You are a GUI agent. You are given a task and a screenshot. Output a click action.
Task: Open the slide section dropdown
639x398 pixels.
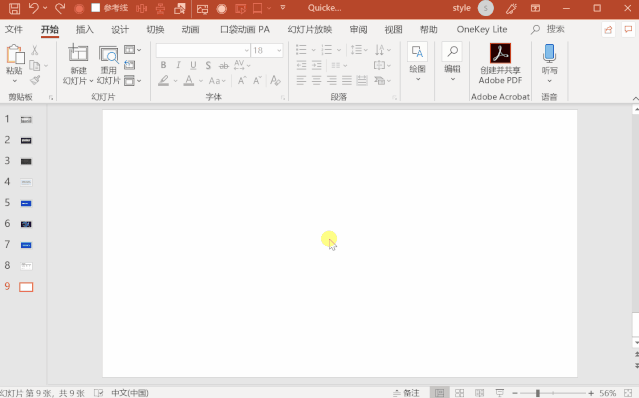coord(132,81)
